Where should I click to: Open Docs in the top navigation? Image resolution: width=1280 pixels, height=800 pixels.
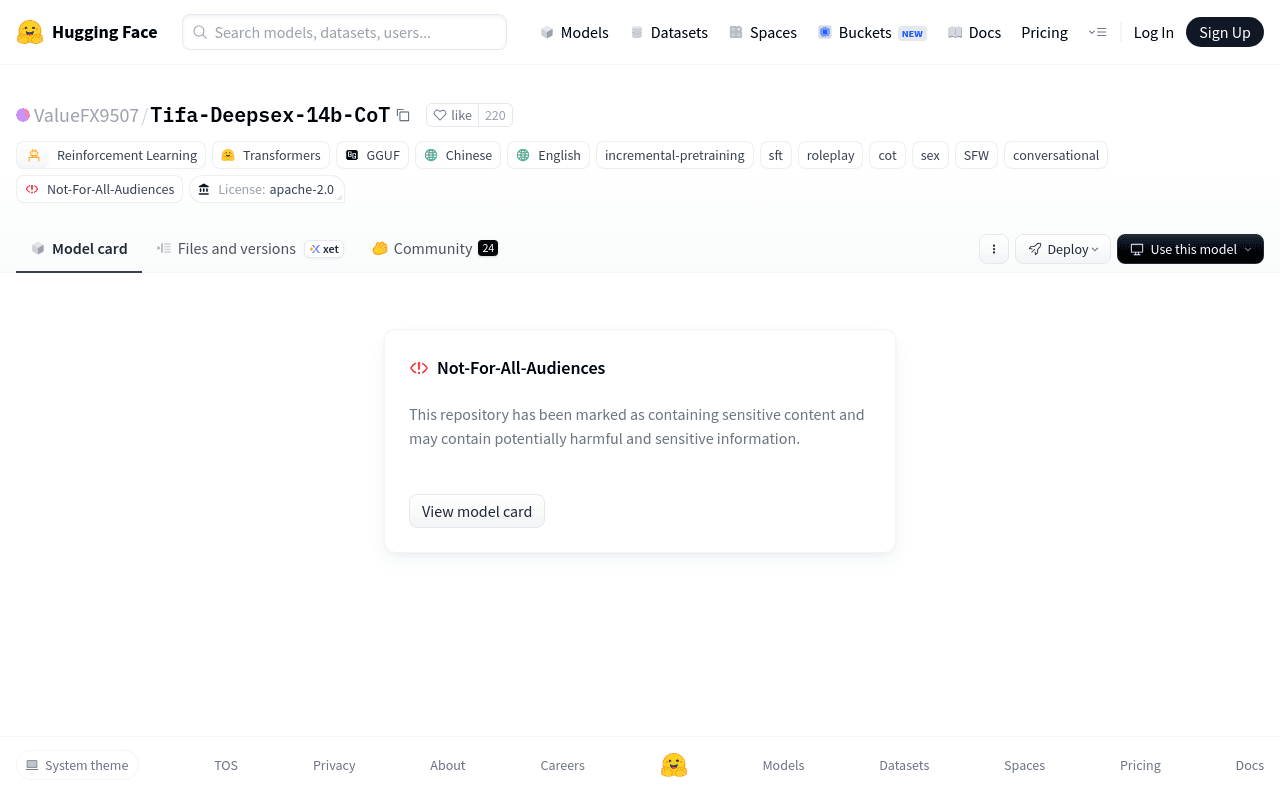coord(974,32)
